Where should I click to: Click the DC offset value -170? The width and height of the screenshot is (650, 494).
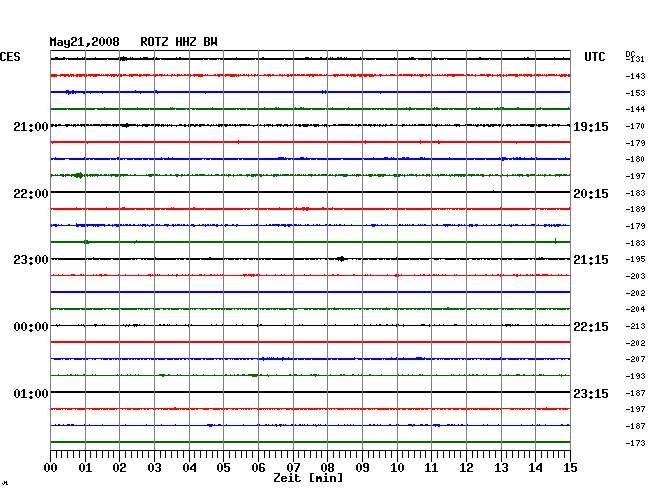[x=635, y=126]
